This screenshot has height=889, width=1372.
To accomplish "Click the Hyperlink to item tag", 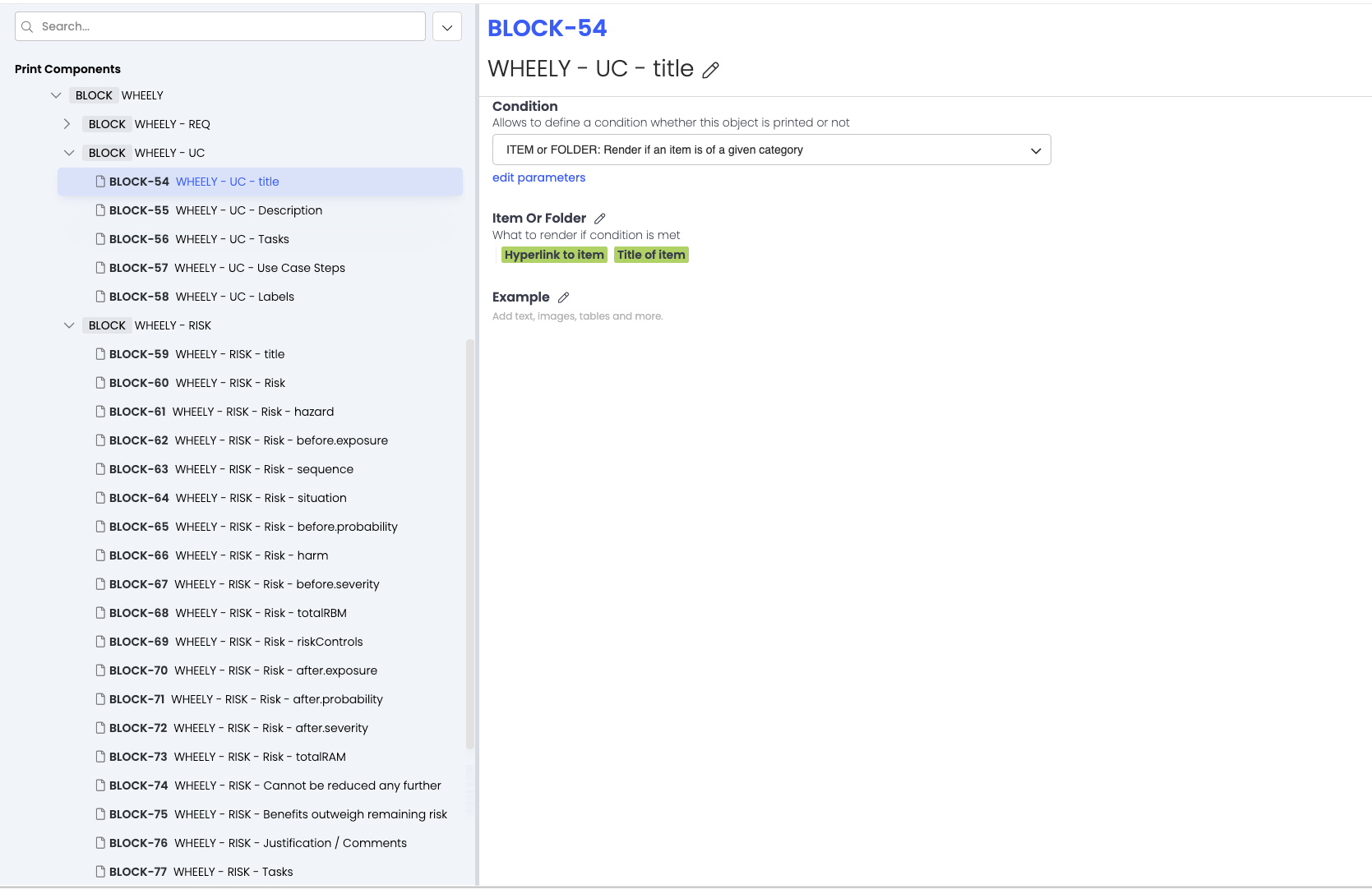I will 554,255.
